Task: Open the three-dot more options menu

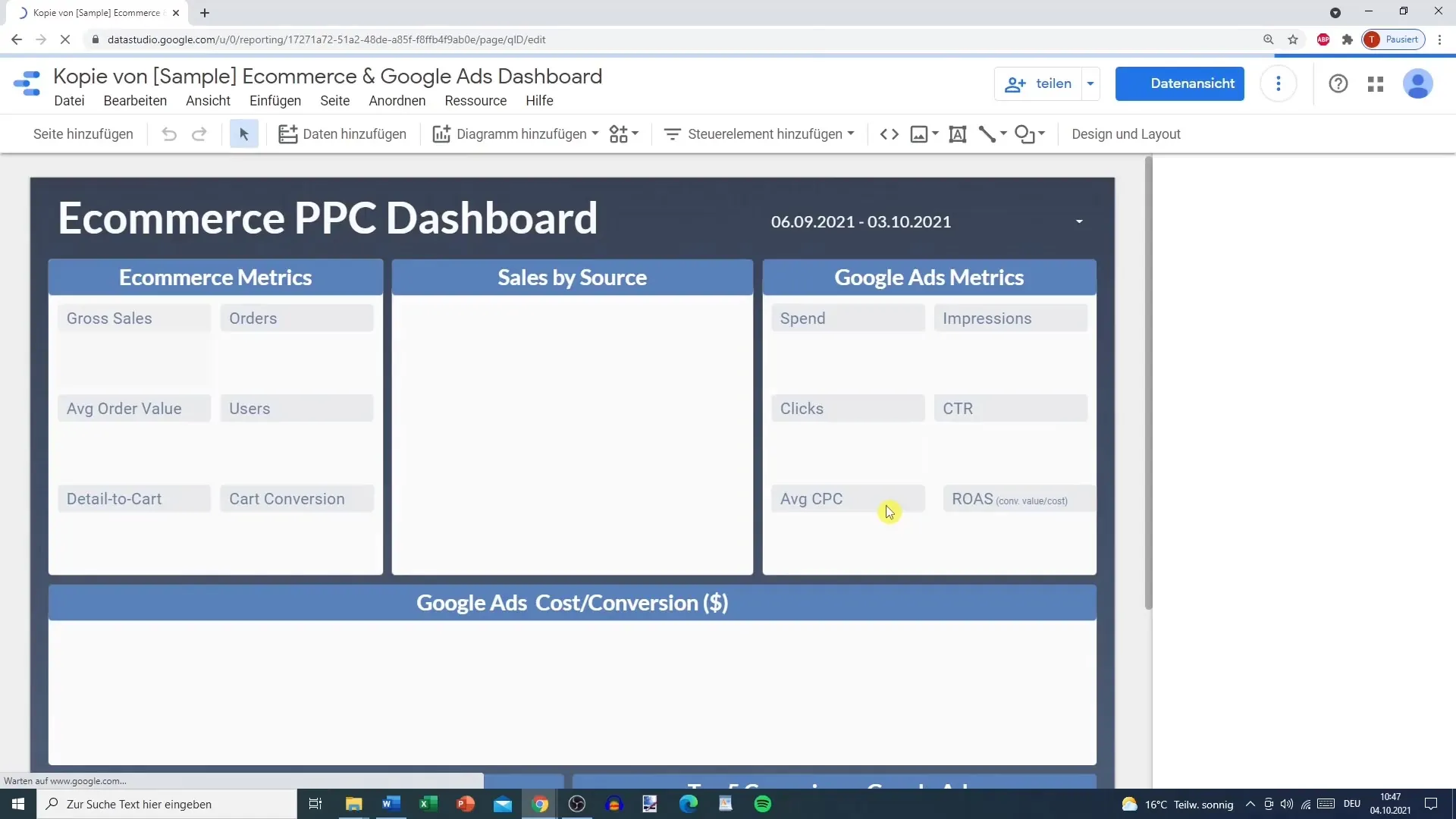Action: [1279, 83]
